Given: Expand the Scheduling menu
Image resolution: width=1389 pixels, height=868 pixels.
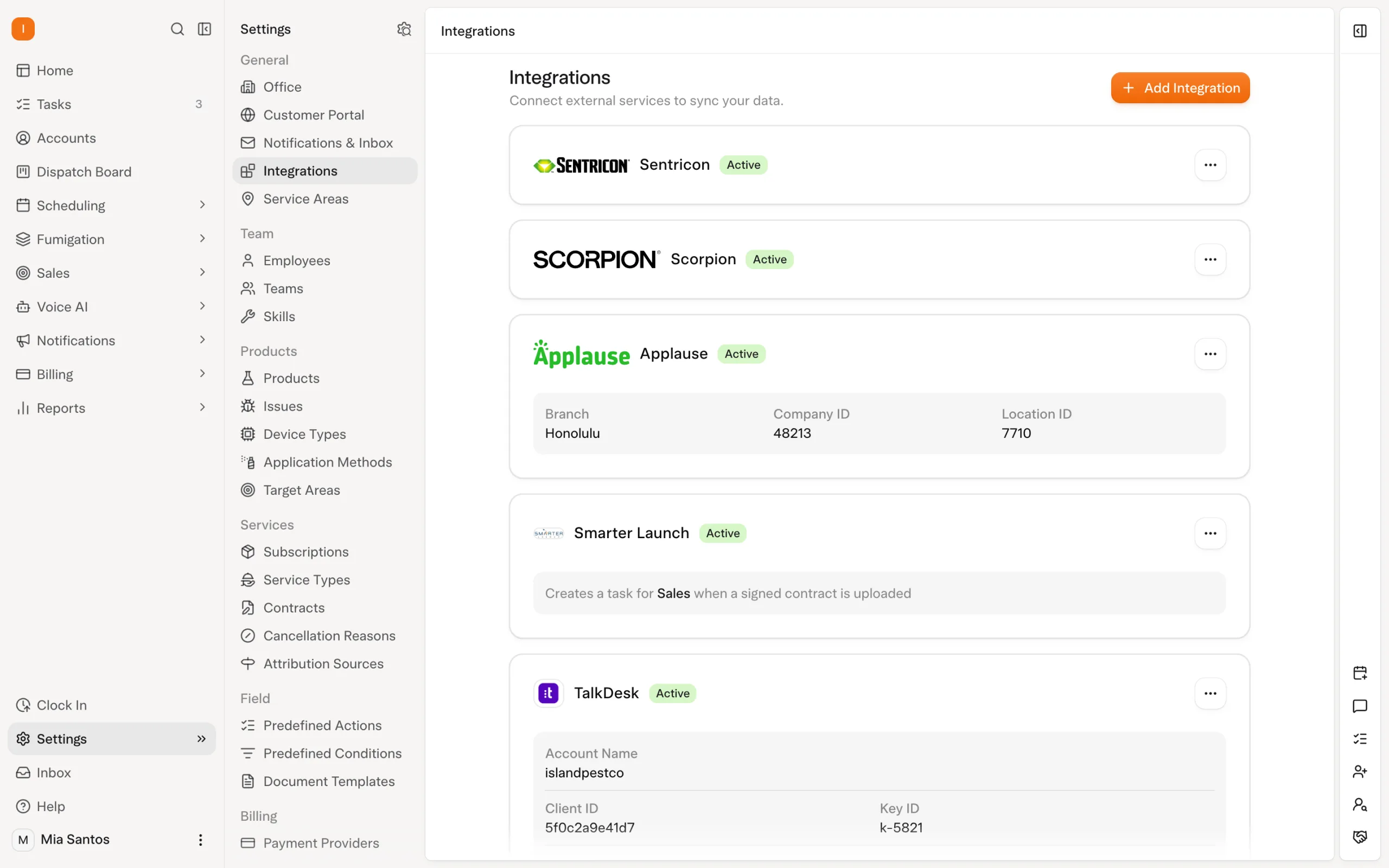Looking at the screenshot, I should pos(112,206).
